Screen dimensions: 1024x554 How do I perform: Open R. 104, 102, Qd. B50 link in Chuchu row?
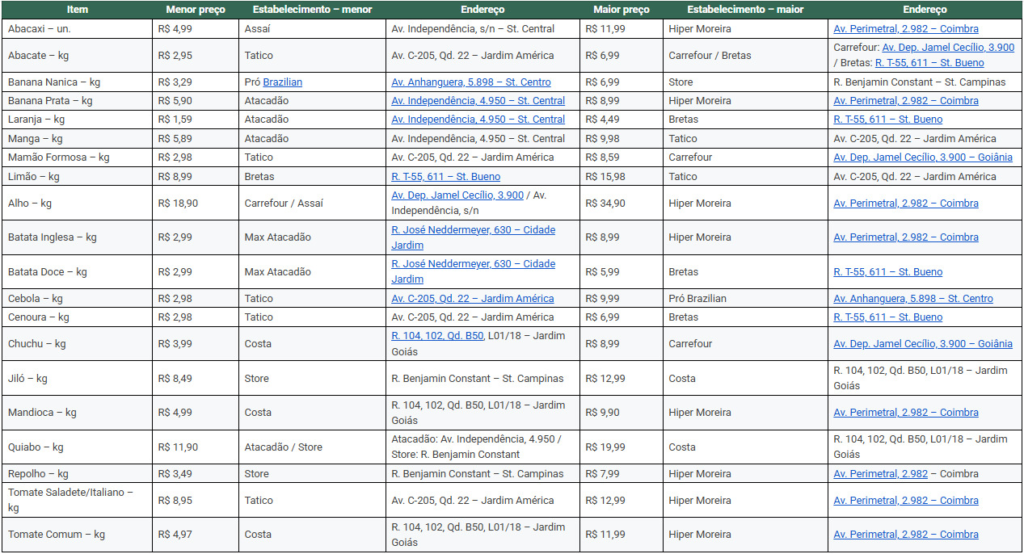click(x=438, y=336)
